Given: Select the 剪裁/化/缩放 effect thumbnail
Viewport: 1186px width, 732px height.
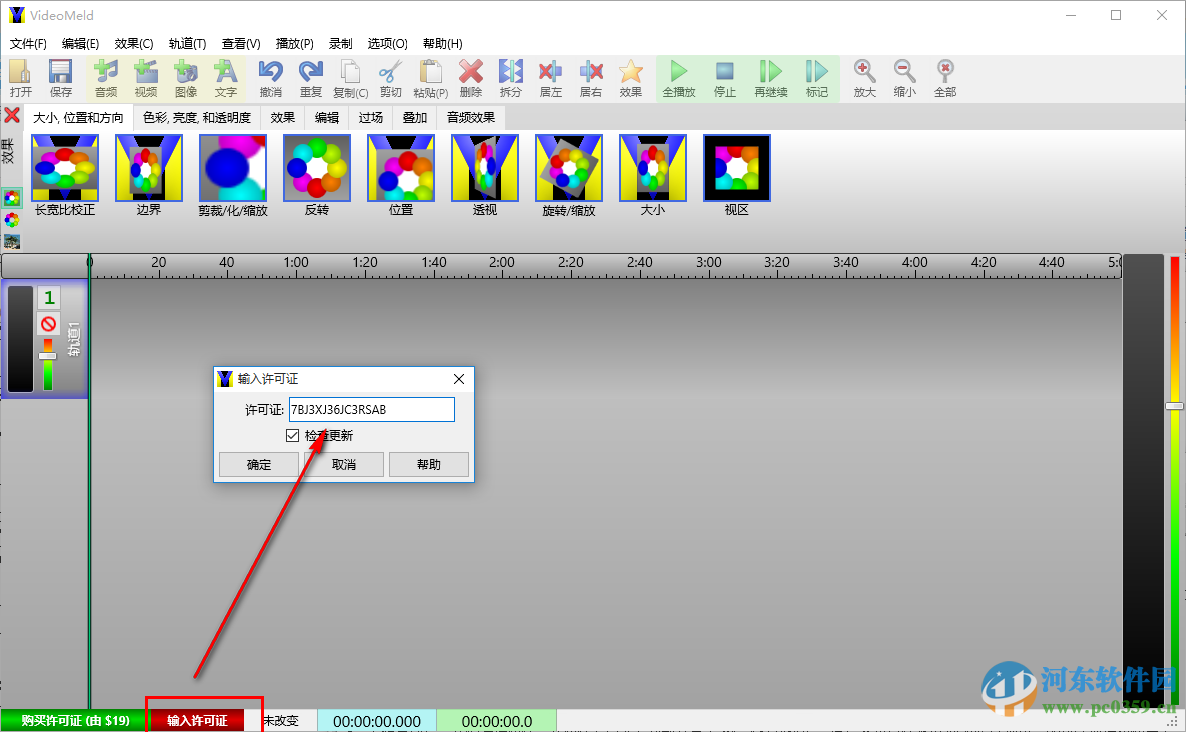Looking at the screenshot, I should click(x=233, y=168).
